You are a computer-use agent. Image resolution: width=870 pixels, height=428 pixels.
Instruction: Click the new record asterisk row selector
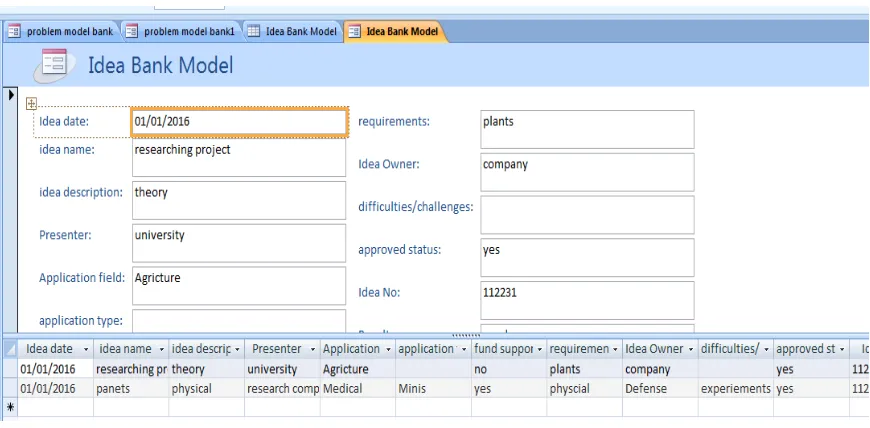click(x=10, y=407)
